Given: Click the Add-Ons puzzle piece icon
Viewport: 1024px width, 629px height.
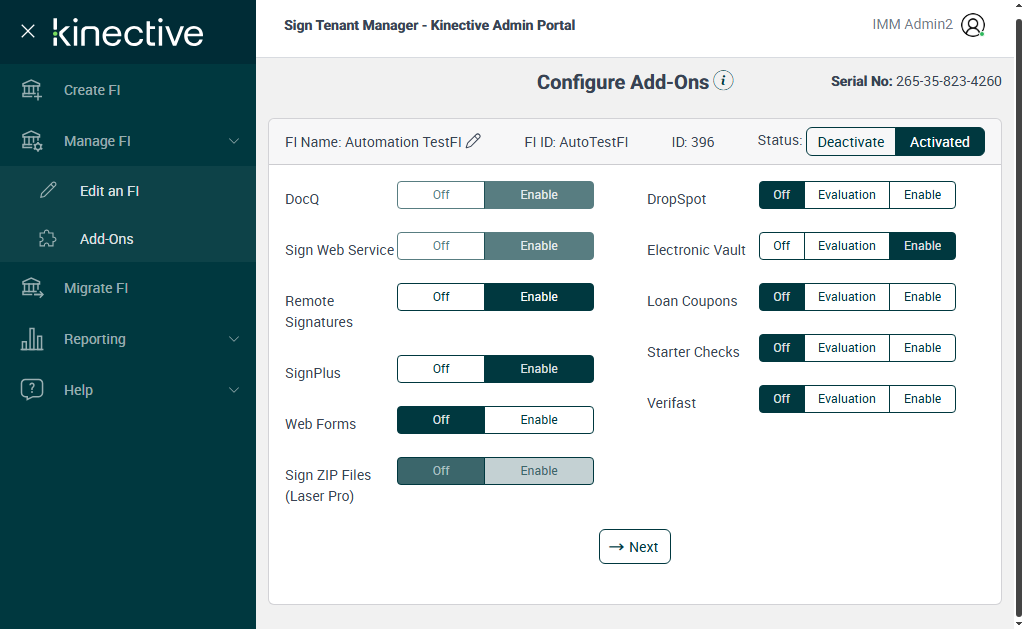Looking at the screenshot, I should pyautogui.click(x=48, y=238).
